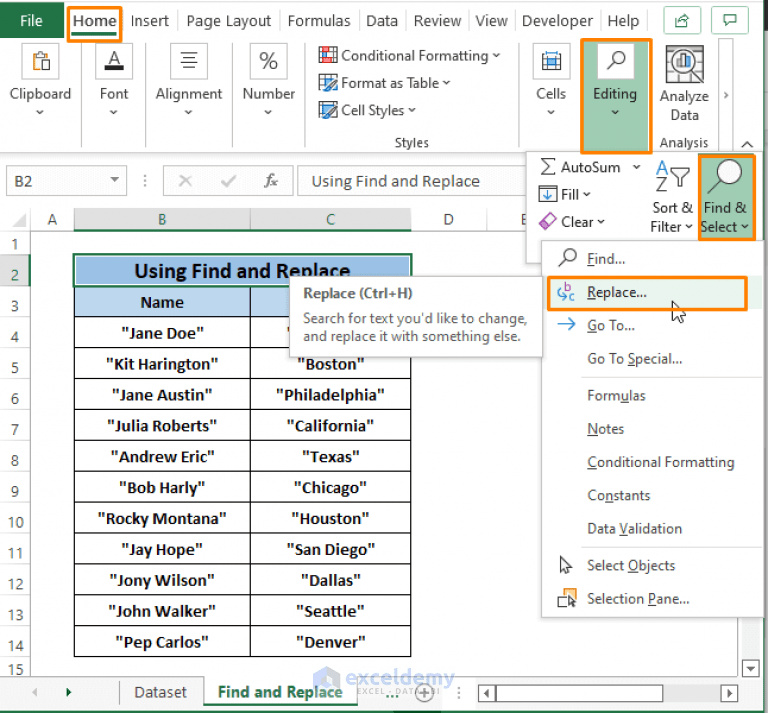Screen dimensions: 768x713
Task: Expand the Clipboard group chevron
Action: click(x=40, y=113)
